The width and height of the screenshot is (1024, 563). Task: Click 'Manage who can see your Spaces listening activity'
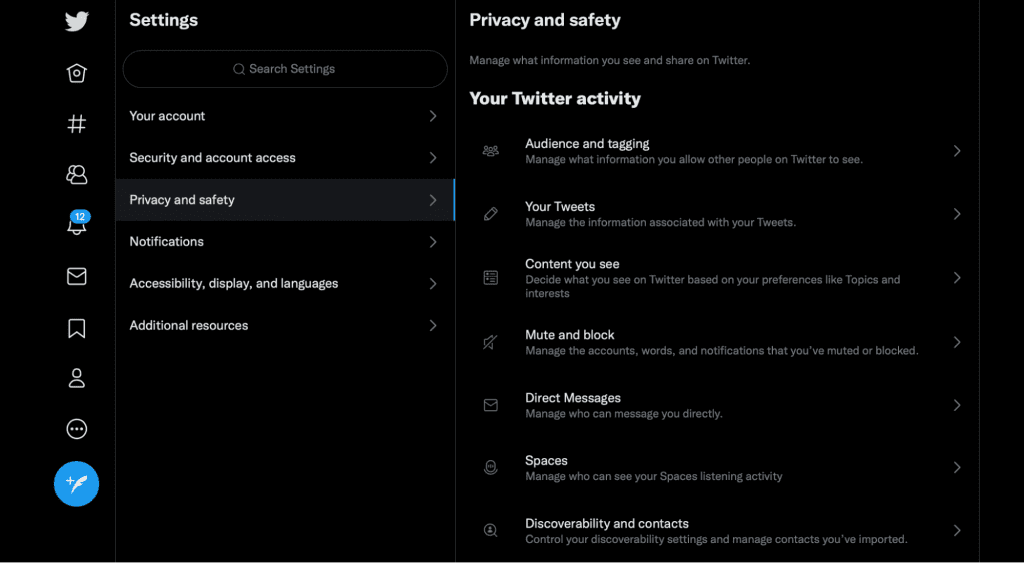(654, 477)
